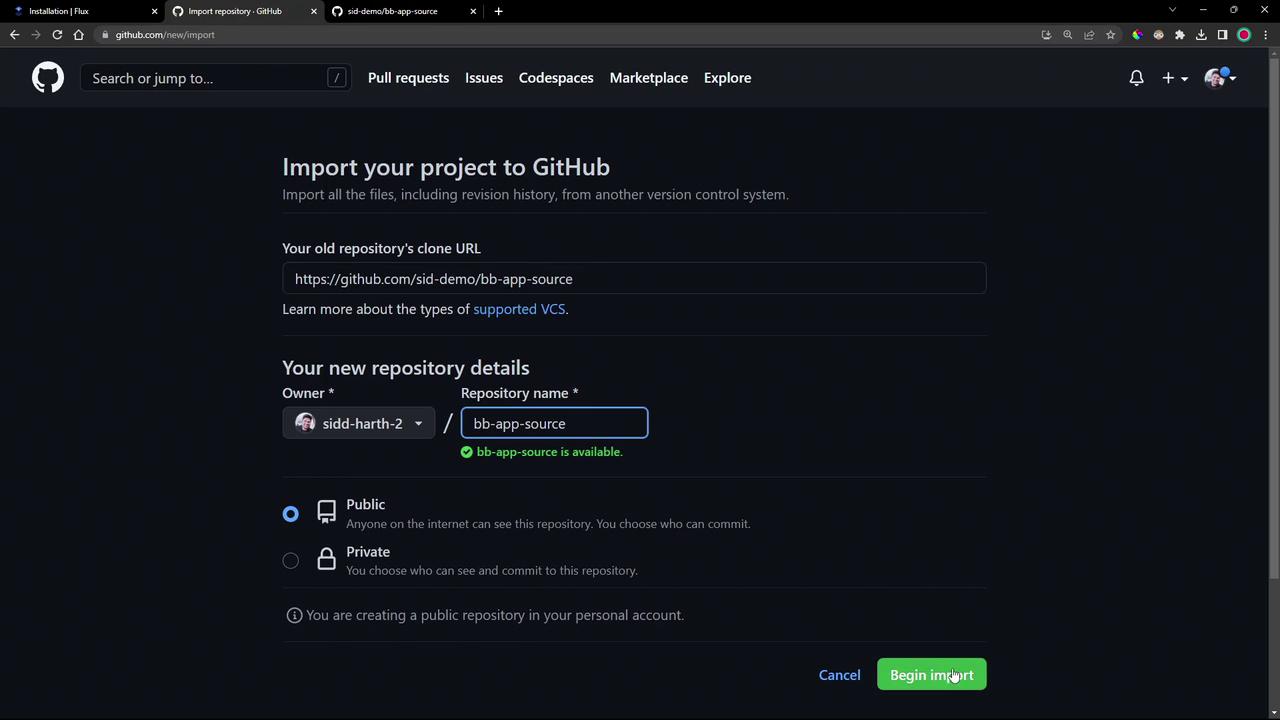The image size is (1280, 720).
Task: Click the browser home icon
Action: click(79, 35)
